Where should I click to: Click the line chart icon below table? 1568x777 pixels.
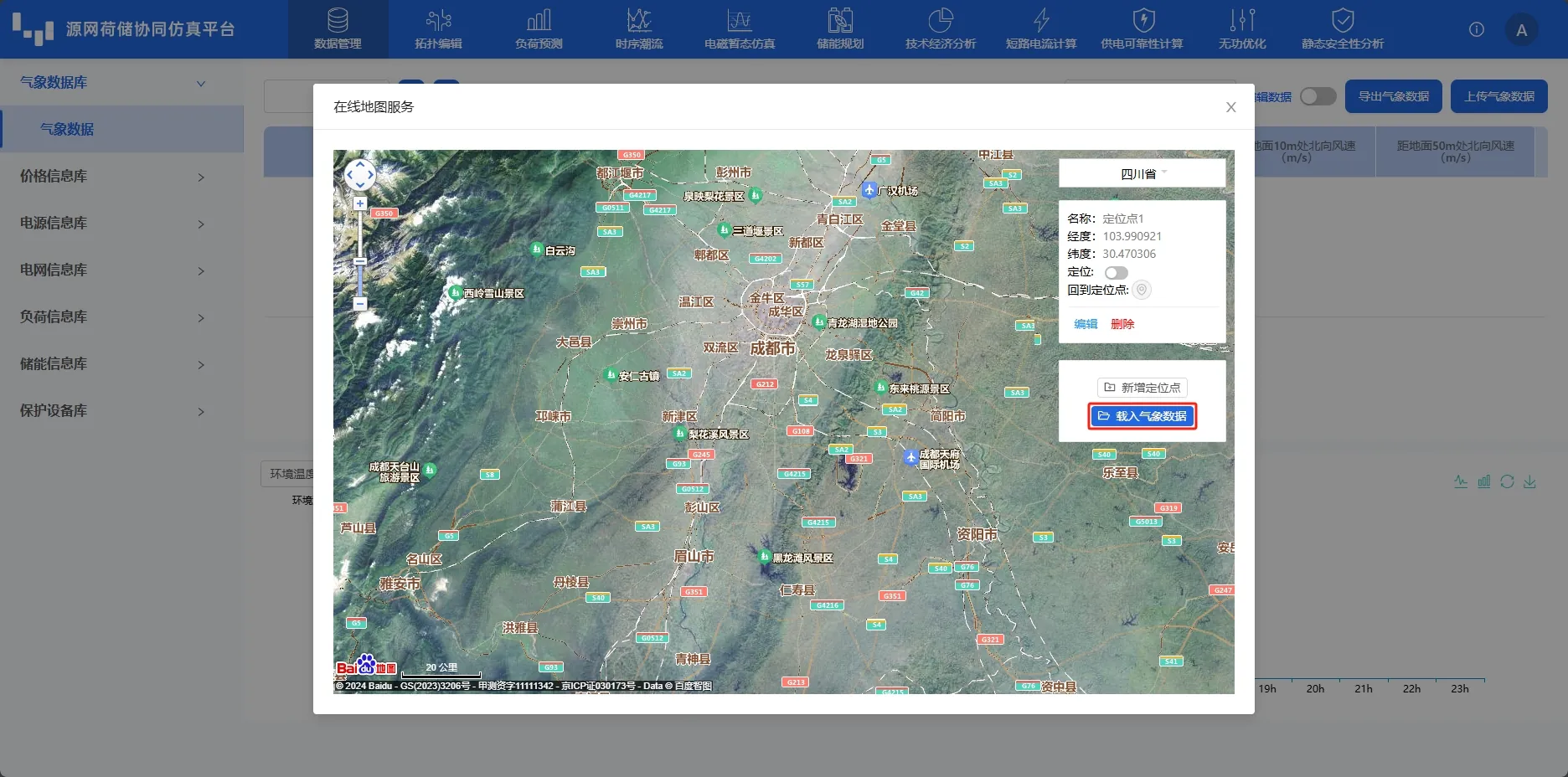[x=1461, y=481]
